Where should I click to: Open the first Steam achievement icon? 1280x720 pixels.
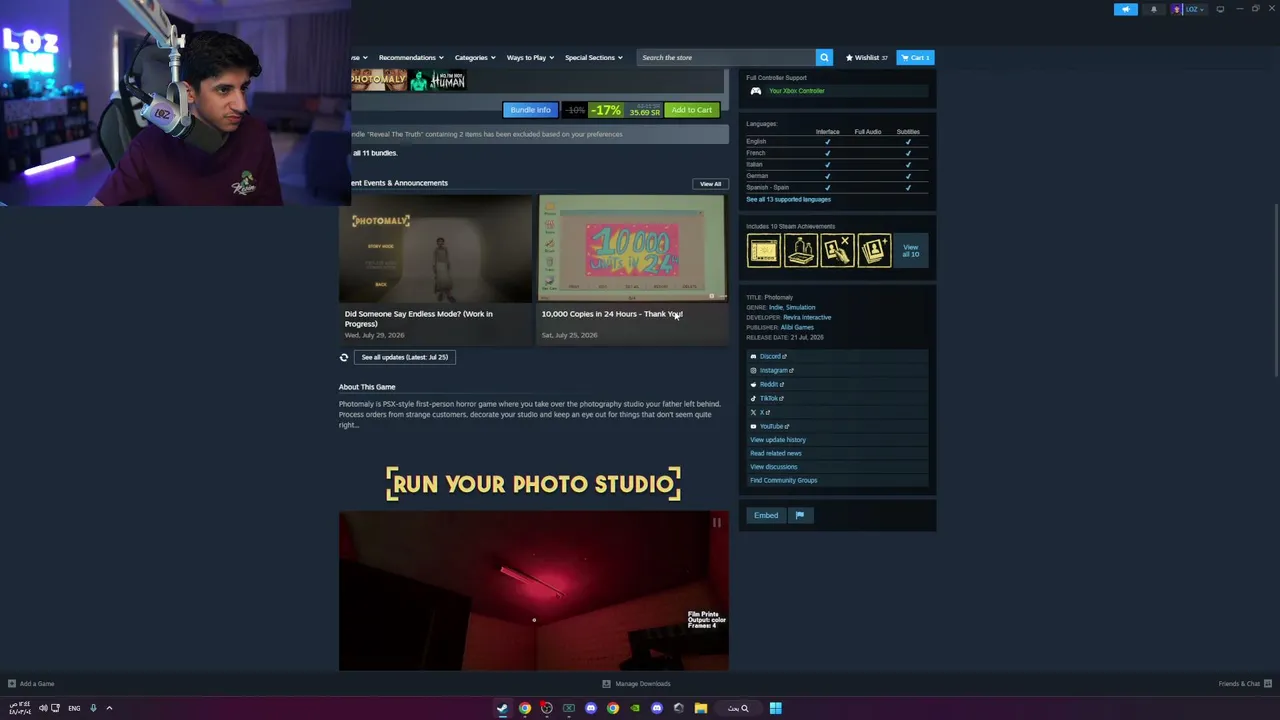(x=763, y=250)
